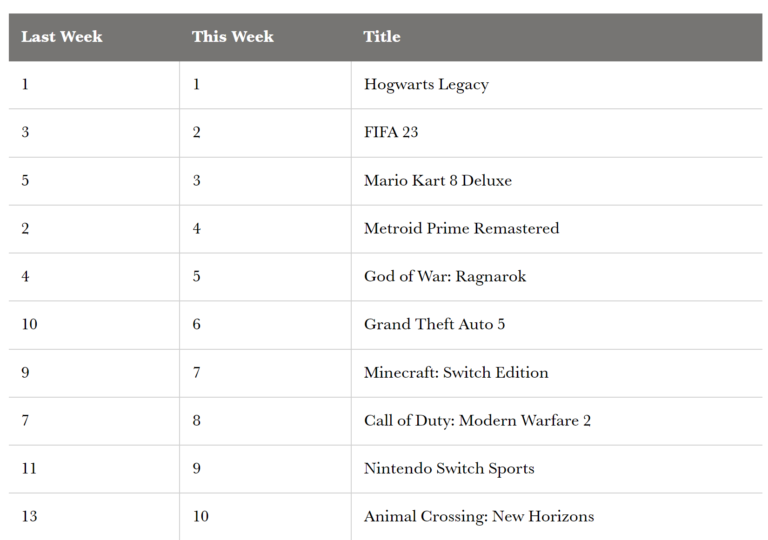
Task: Click the Metroid Prime Remastered title
Action: coord(461,228)
